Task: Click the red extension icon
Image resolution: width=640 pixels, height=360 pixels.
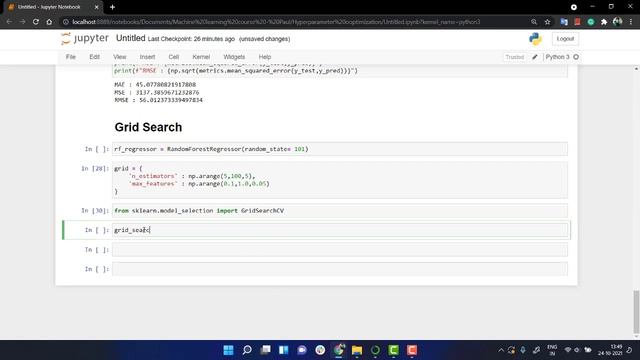Action: (x=577, y=22)
